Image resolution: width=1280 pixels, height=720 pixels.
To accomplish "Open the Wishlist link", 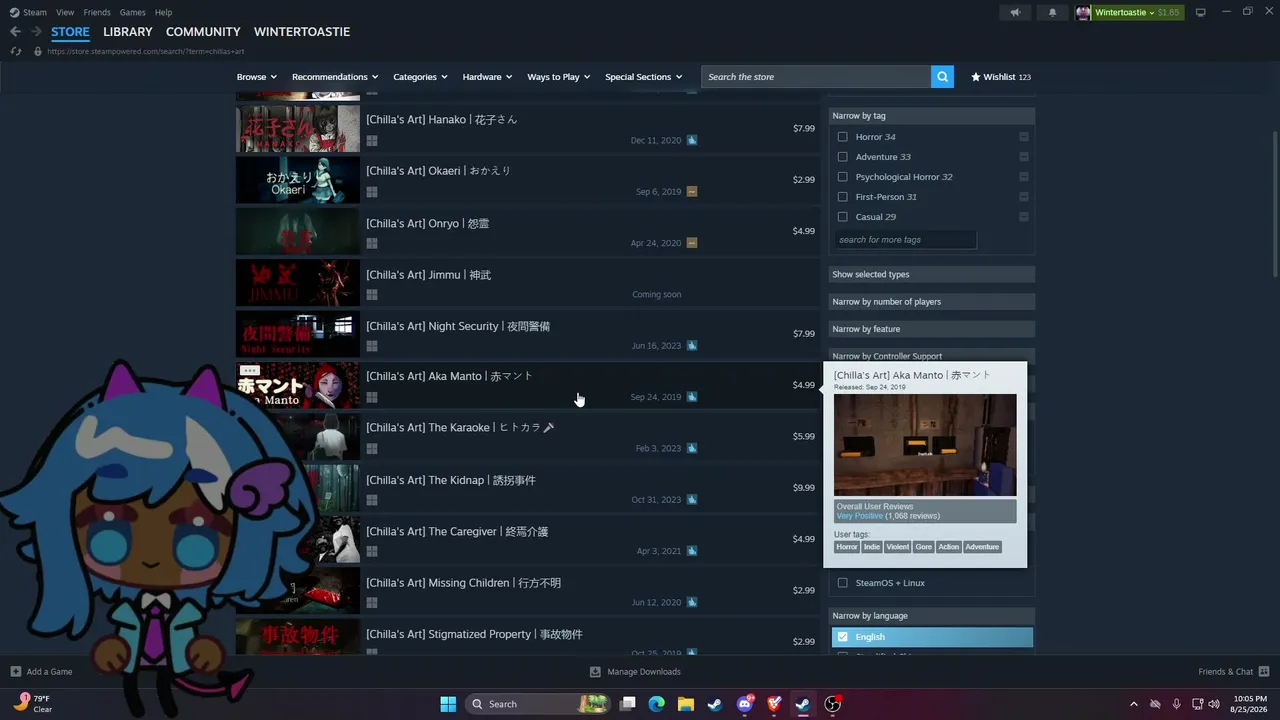I will [x=1001, y=77].
